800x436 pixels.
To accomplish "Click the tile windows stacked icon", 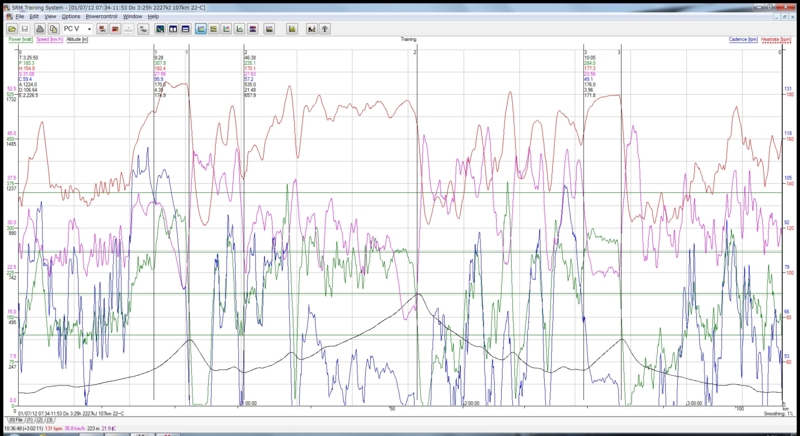I will [x=185, y=29].
